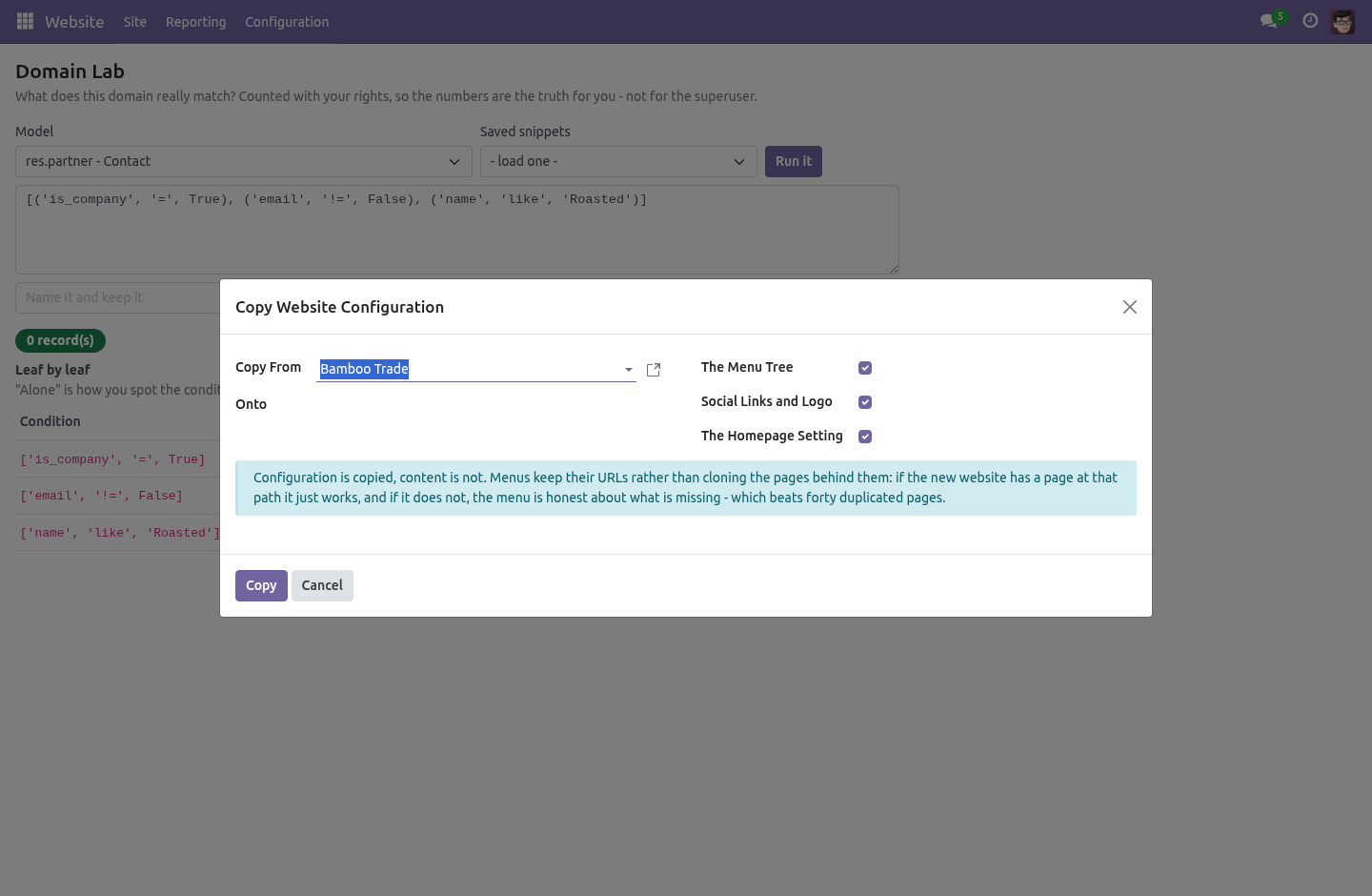Open the Model res.partner dropdown
The width and height of the screenshot is (1372, 896).
[244, 161]
